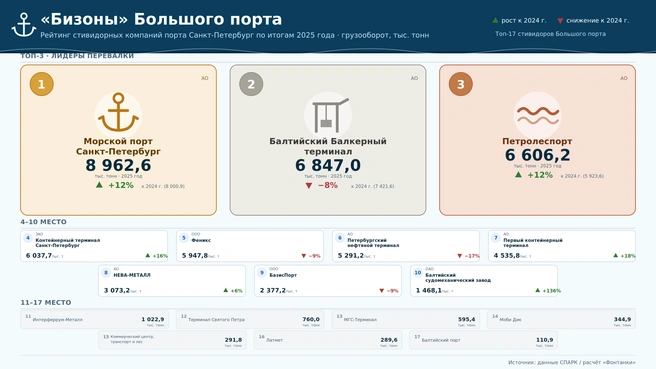
Task: Click the anchor emblem on Морской порт card
Action: pyautogui.click(x=118, y=112)
